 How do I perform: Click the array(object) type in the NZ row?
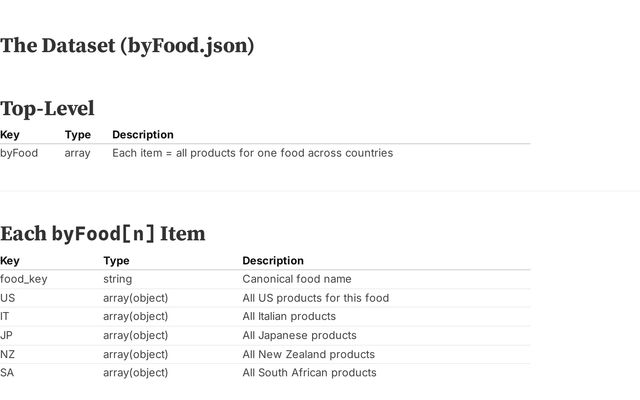[x=135, y=354]
